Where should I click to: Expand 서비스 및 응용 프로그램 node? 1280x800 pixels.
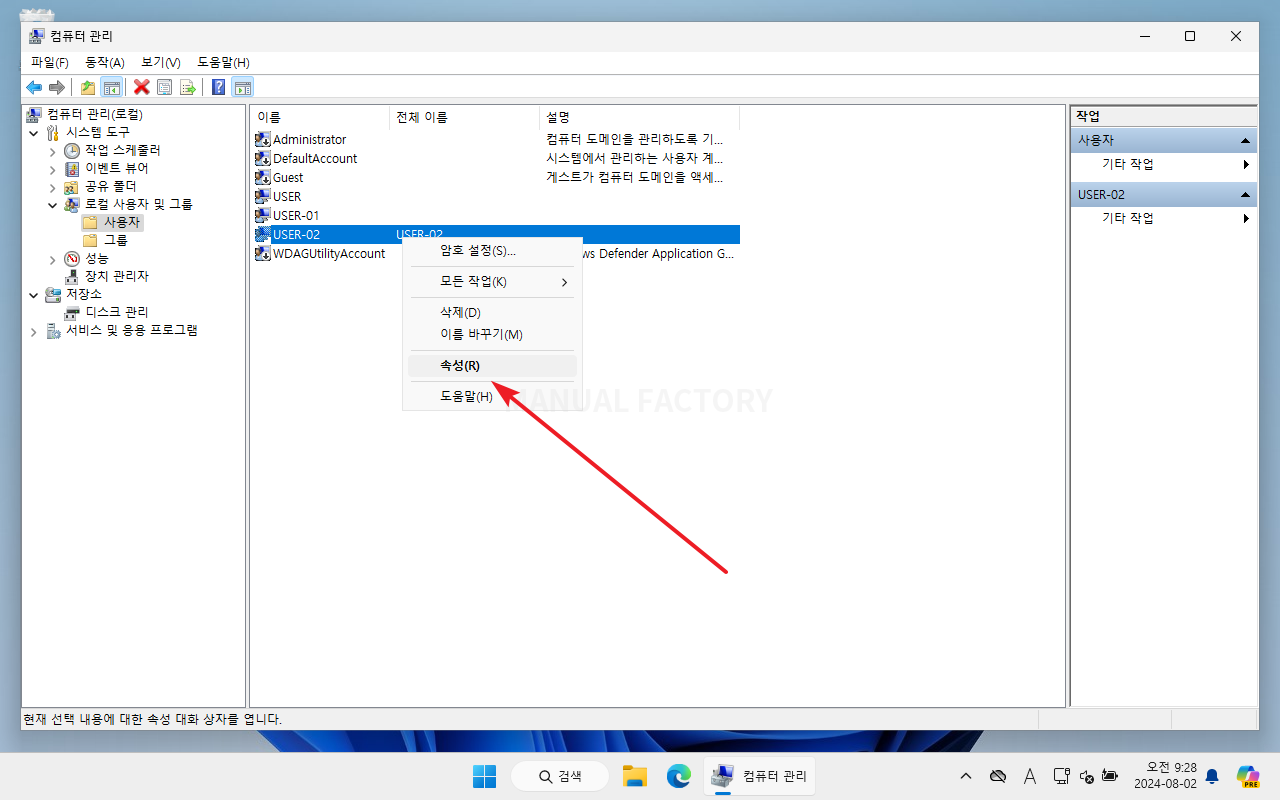click(34, 330)
